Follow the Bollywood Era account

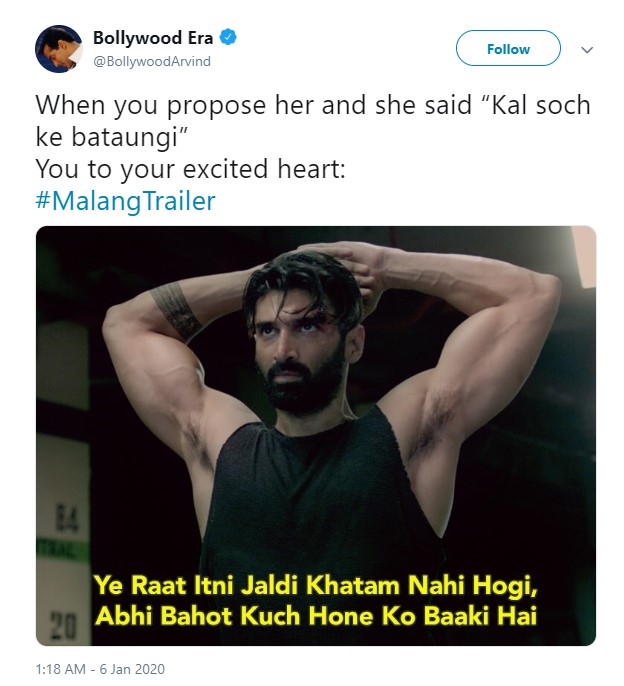[x=508, y=48]
